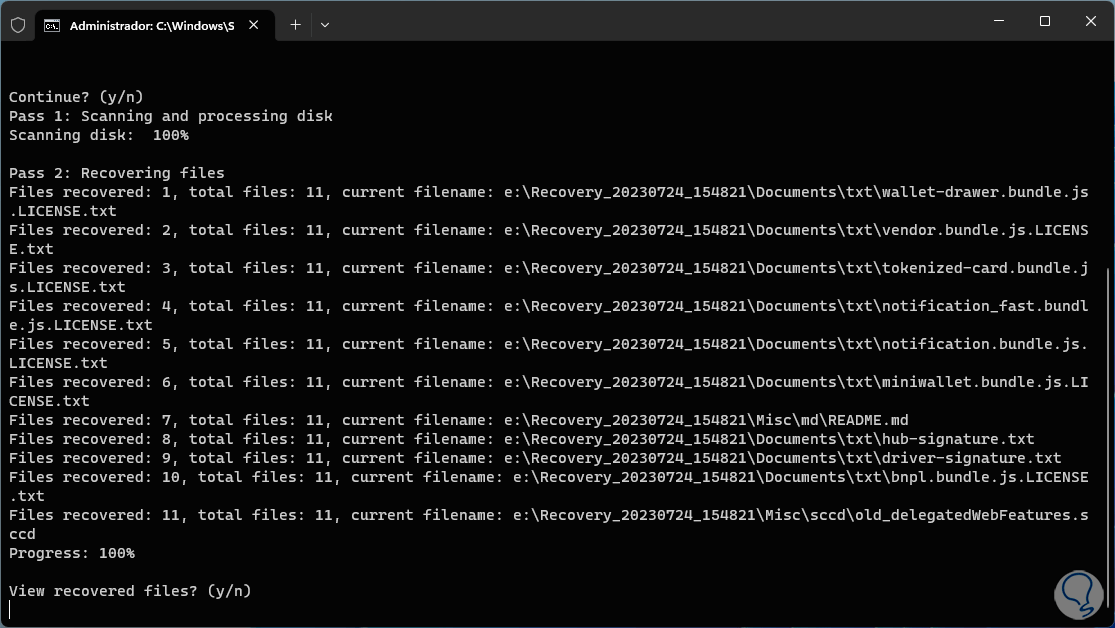The width and height of the screenshot is (1115, 628).
Task: Minimize the terminal window
Action: [x=998, y=21]
